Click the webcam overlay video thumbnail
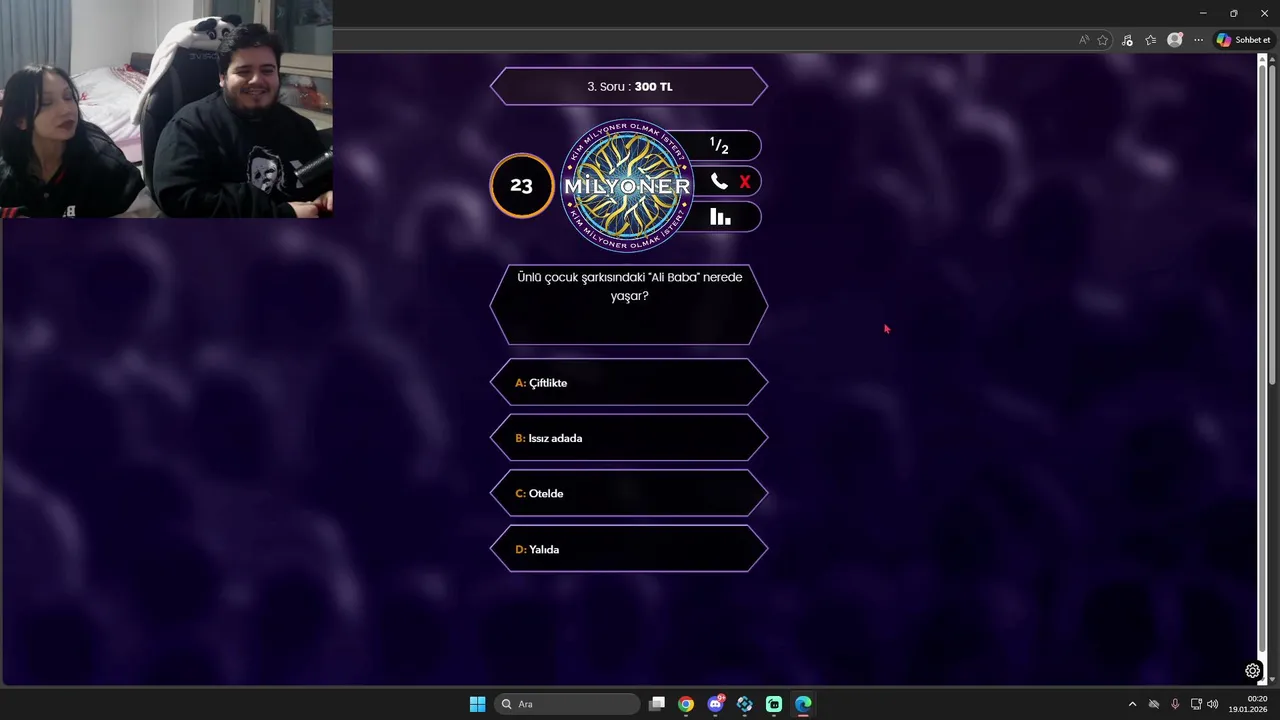This screenshot has width=1280, height=720. coord(166,109)
